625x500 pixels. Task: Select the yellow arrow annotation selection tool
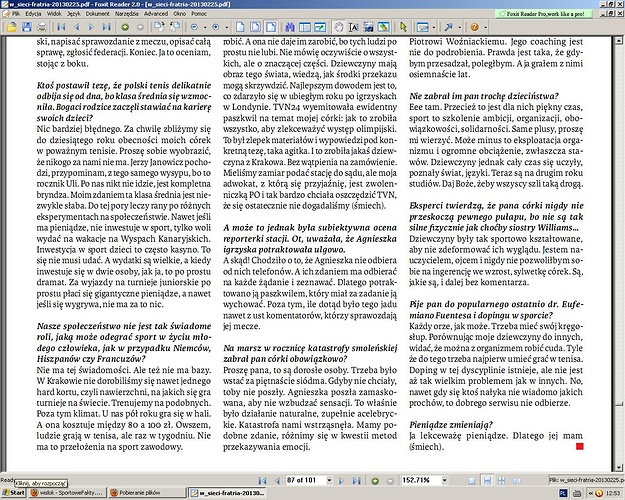(x=403, y=27)
